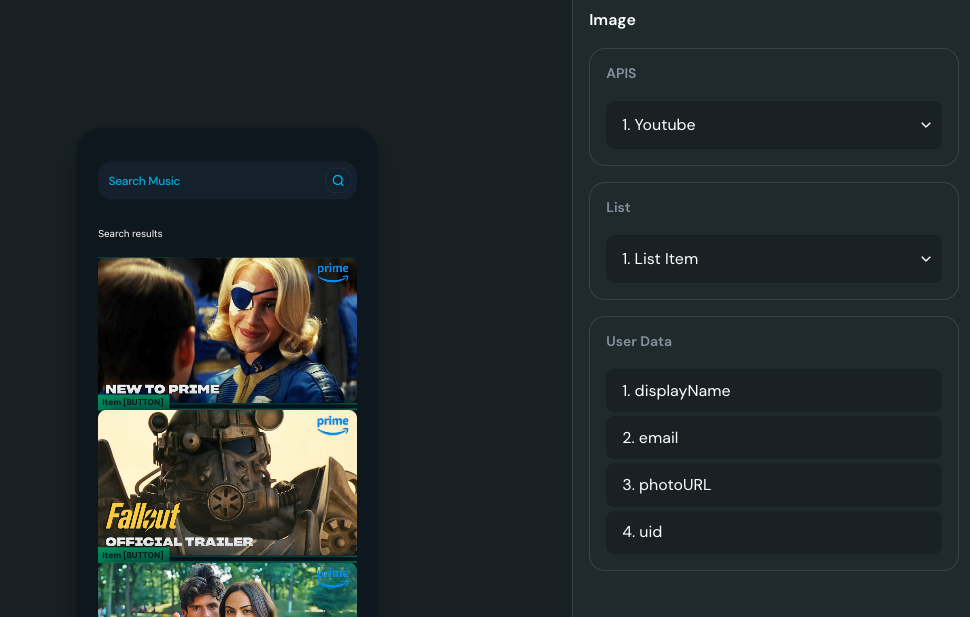Click the Search results heading text

[x=130, y=233]
